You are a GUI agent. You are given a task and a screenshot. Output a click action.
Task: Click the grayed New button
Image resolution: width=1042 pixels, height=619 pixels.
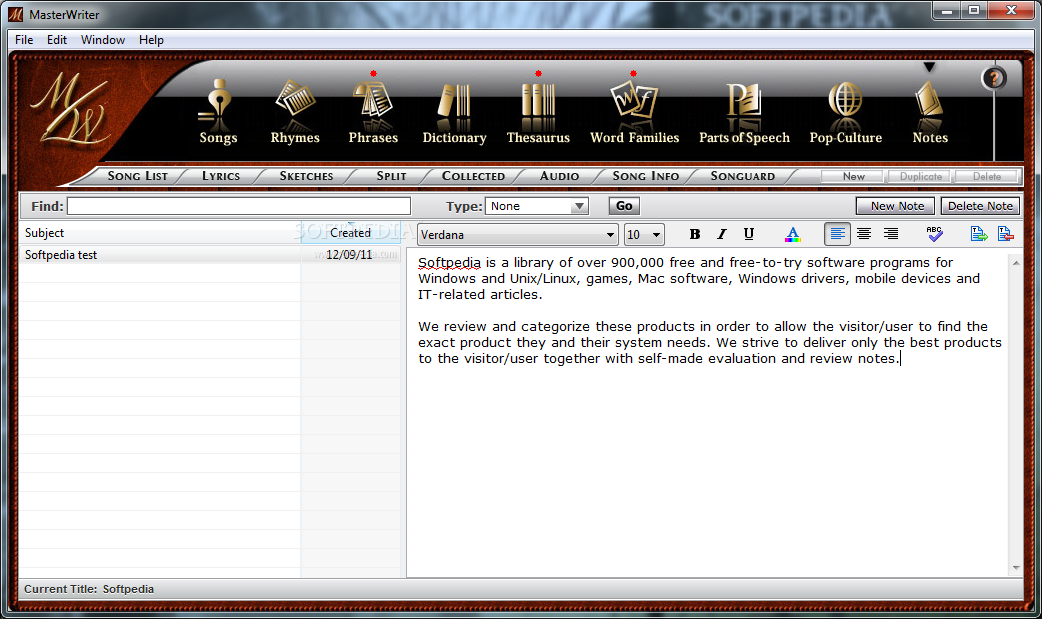click(x=853, y=176)
